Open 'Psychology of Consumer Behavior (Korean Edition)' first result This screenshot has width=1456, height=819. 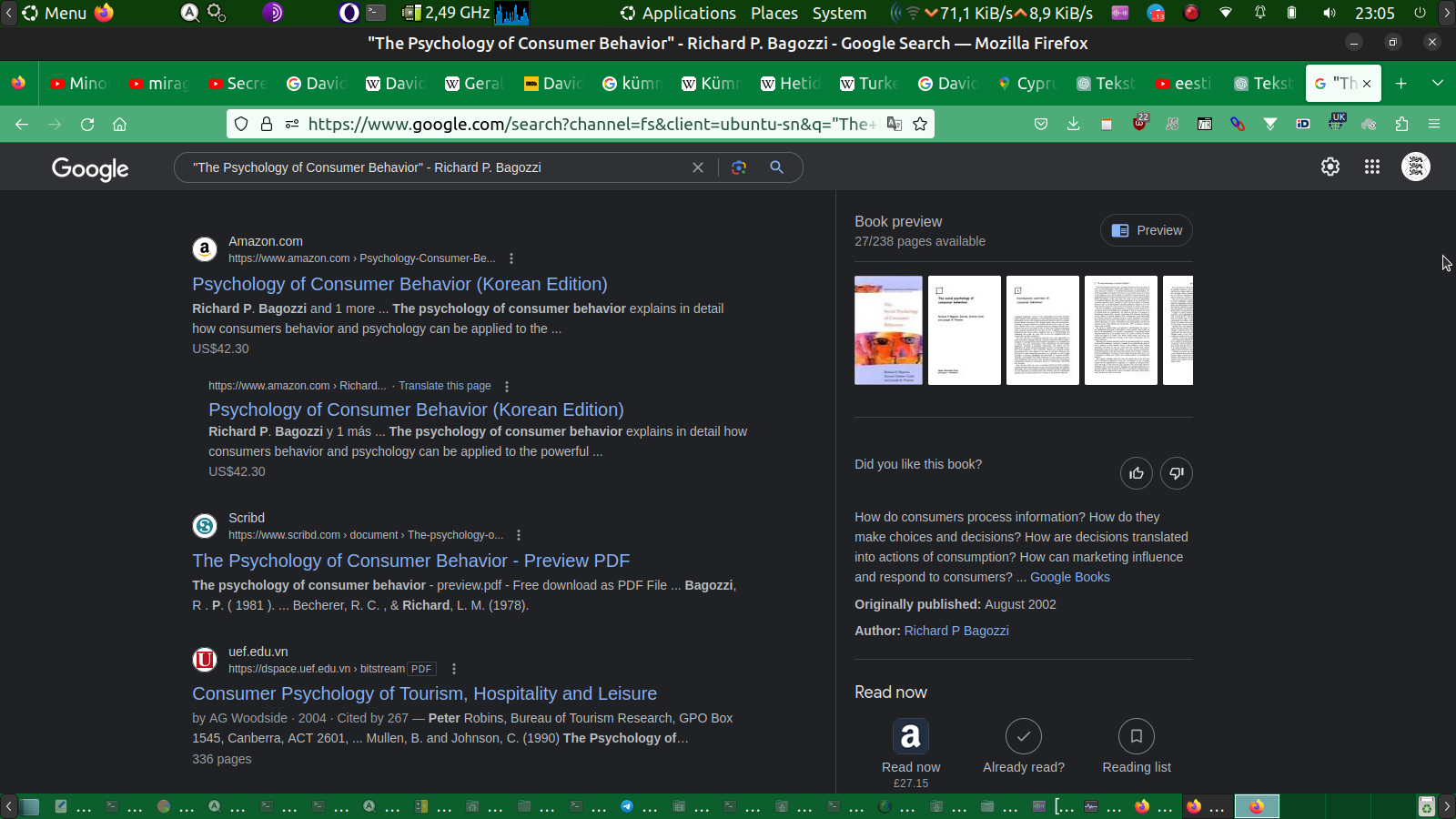click(399, 284)
